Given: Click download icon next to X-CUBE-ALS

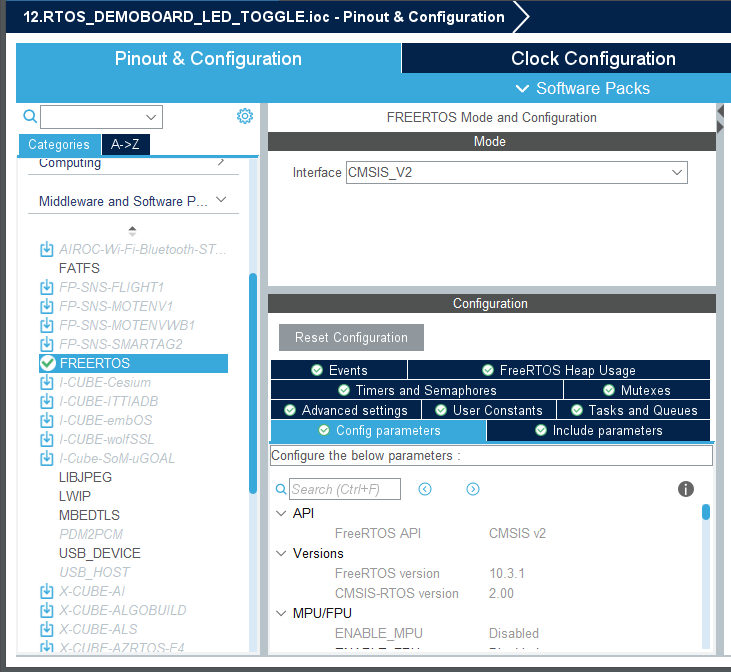Looking at the screenshot, I should click(x=47, y=630).
